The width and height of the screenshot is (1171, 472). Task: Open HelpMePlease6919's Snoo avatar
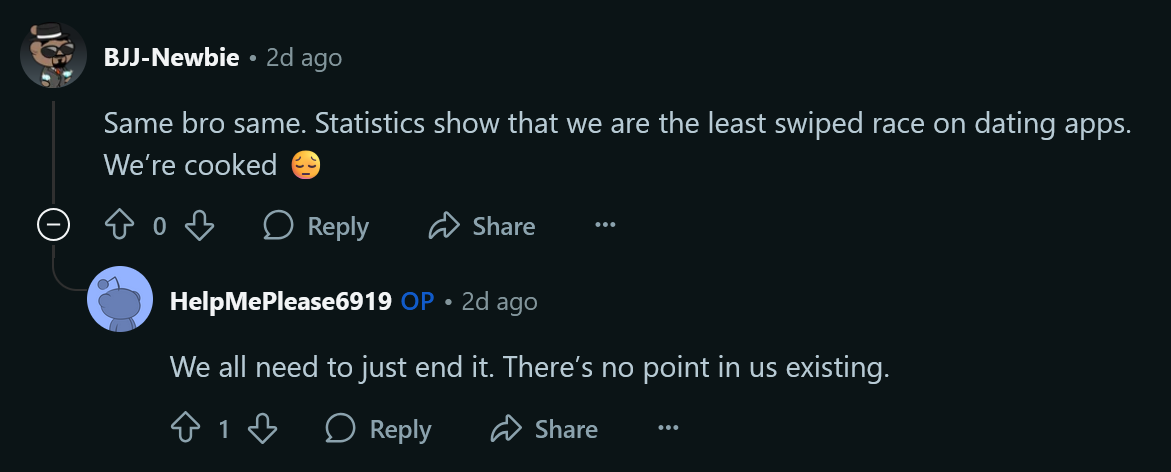coord(120,298)
